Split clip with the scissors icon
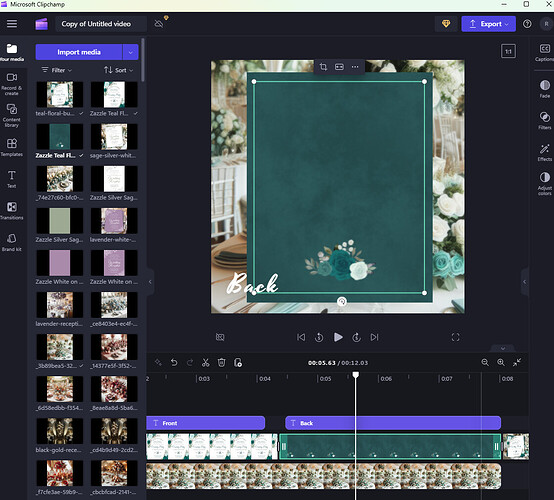This screenshot has height=500, width=554. (x=205, y=363)
